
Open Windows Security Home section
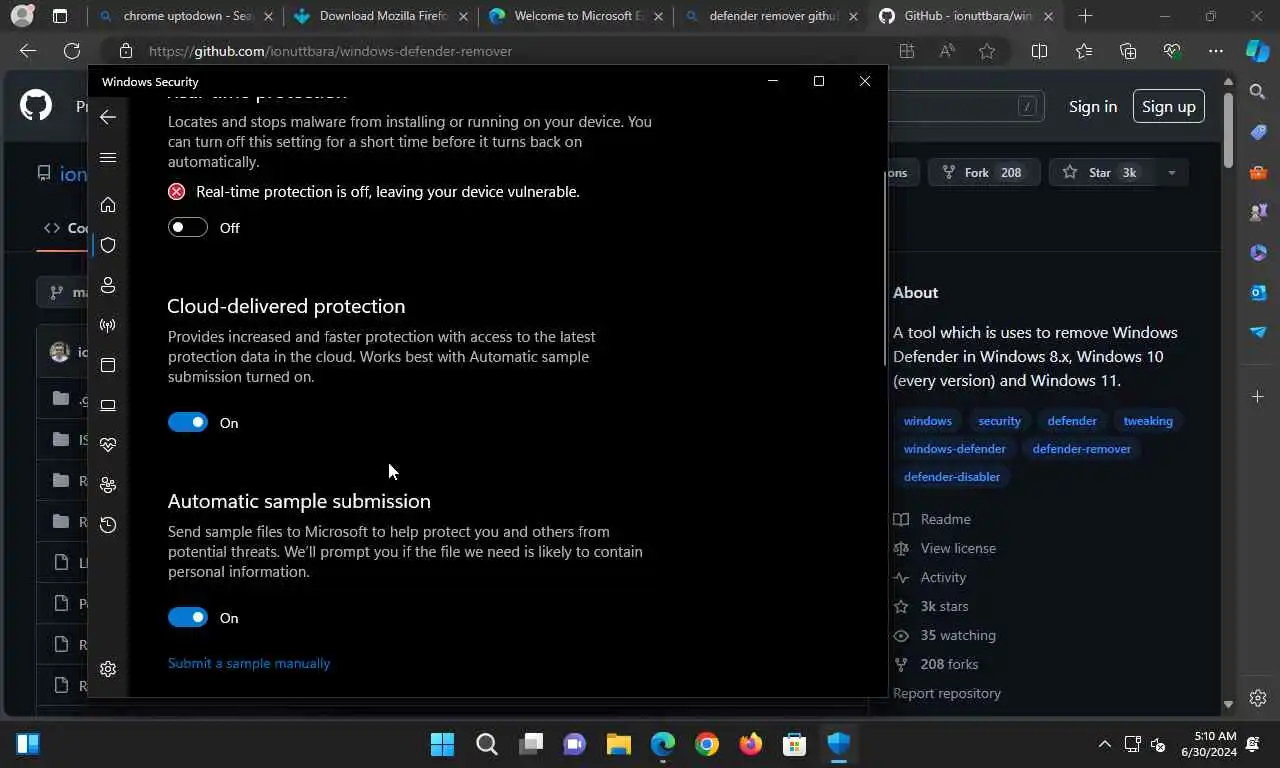[108, 205]
